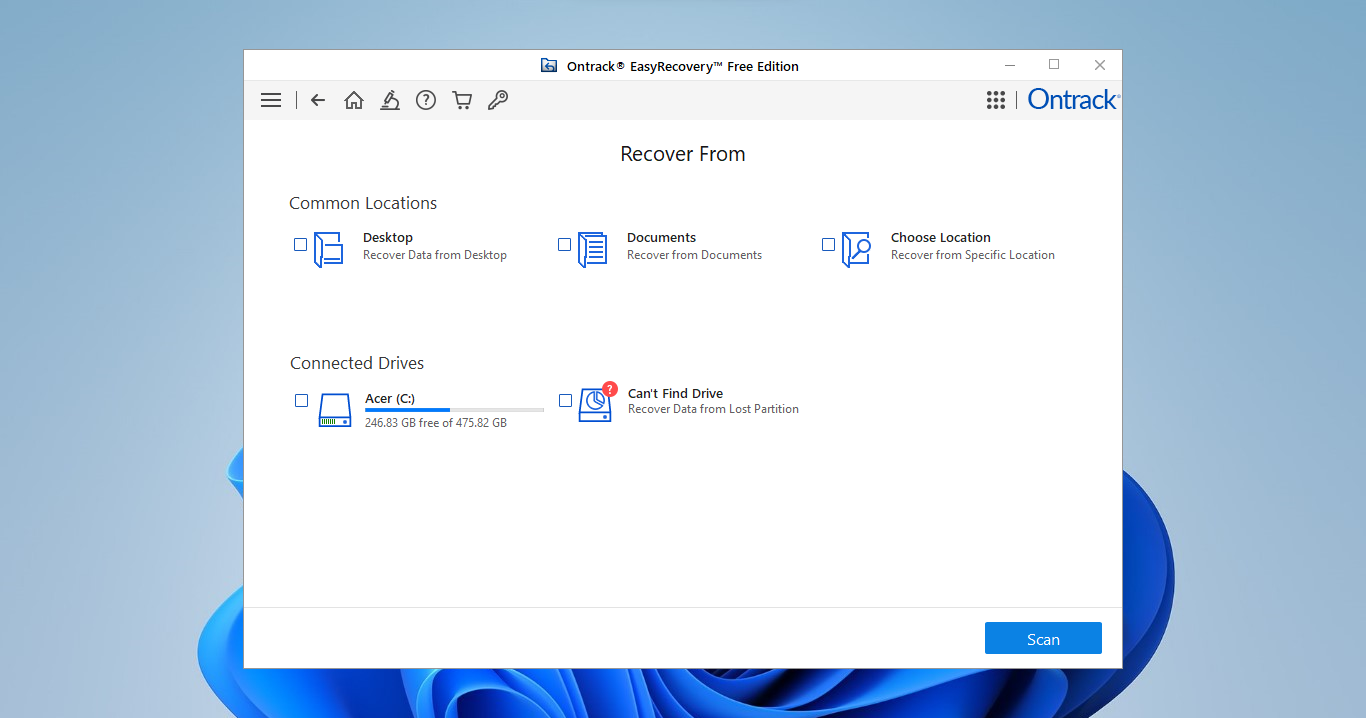The image size is (1366, 718).
Task: Click the Ontrack logo
Action: click(1074, 100)
